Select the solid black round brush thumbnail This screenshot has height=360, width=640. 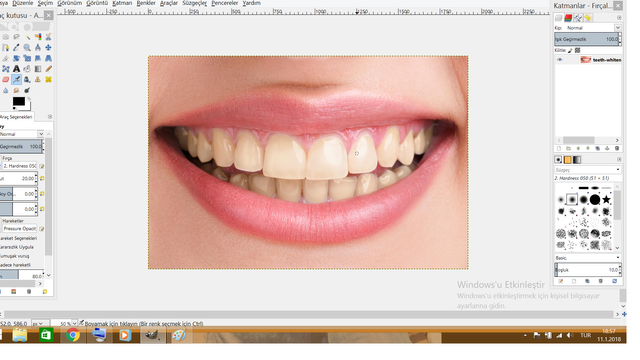point(595,200)
